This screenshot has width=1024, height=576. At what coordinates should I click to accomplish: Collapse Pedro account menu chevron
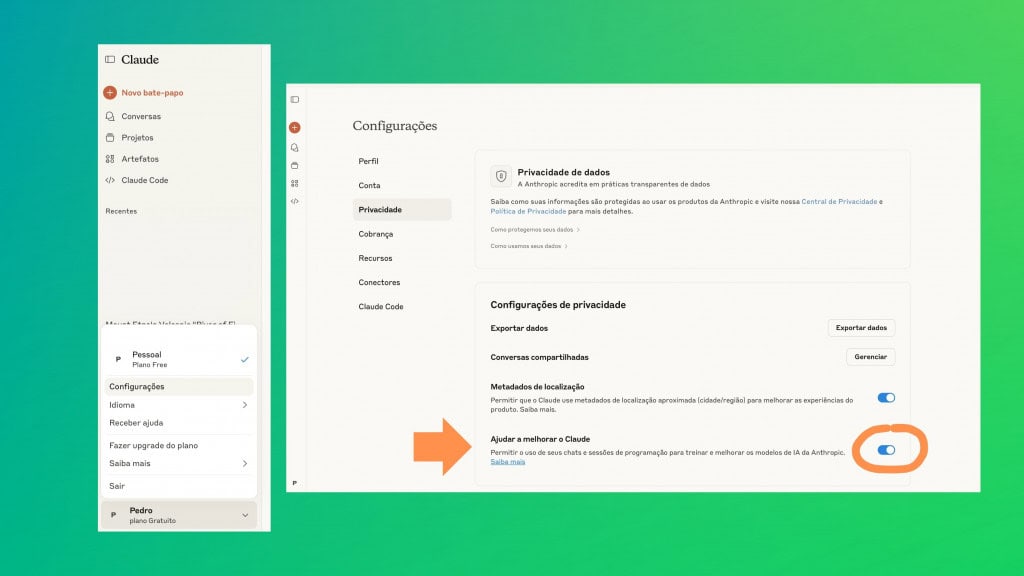tap(245, 515)
